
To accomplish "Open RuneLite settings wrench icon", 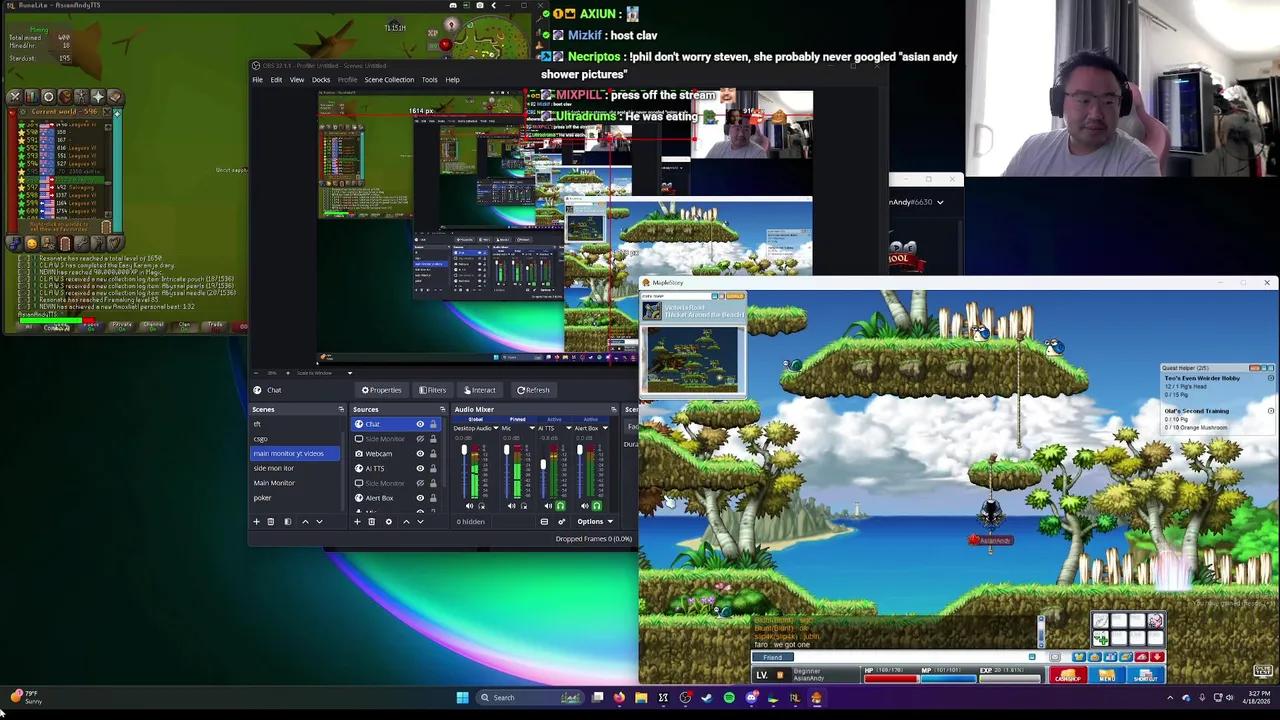I will 81,243.
